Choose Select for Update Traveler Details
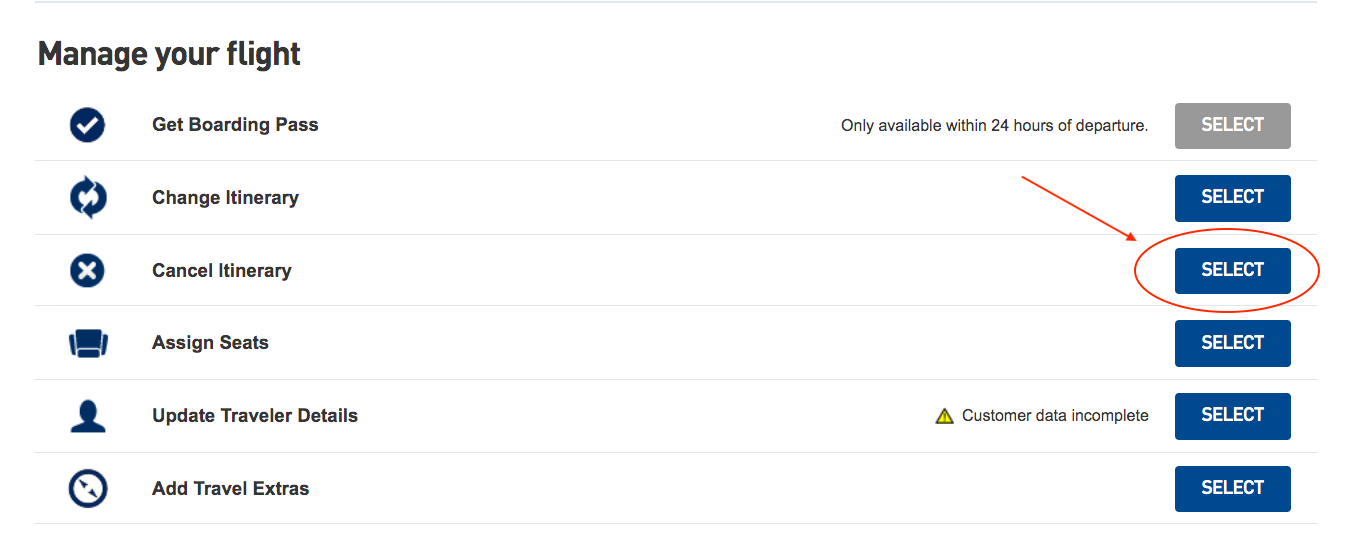This screenshot has height=542, width=1350. (x=1232, y=416)
